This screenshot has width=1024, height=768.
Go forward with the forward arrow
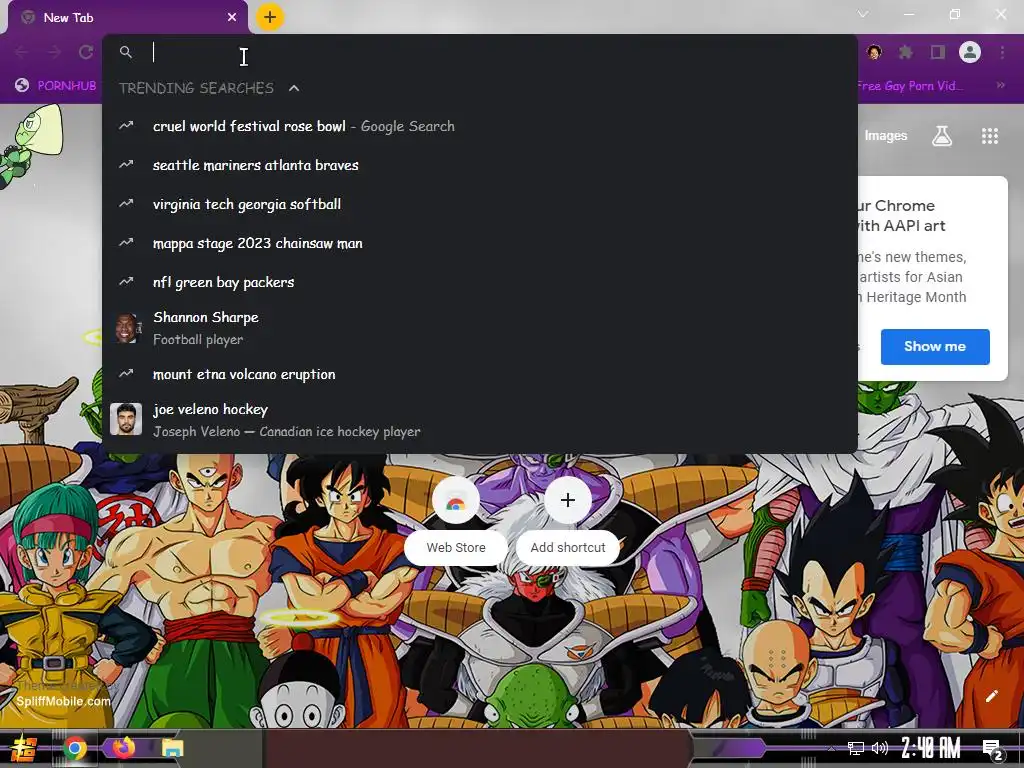54,52
